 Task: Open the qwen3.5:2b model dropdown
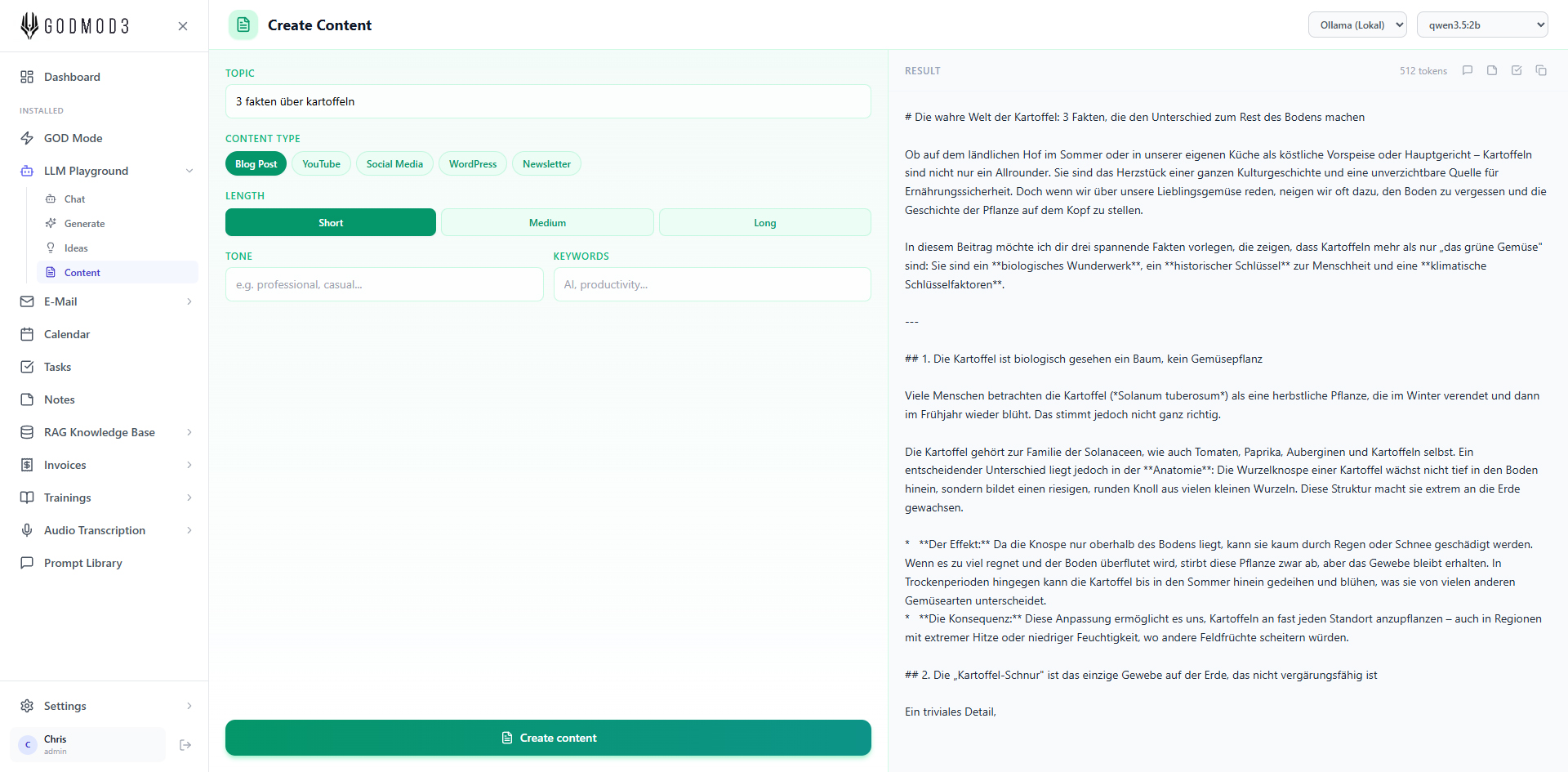[x=1481, y=25]
